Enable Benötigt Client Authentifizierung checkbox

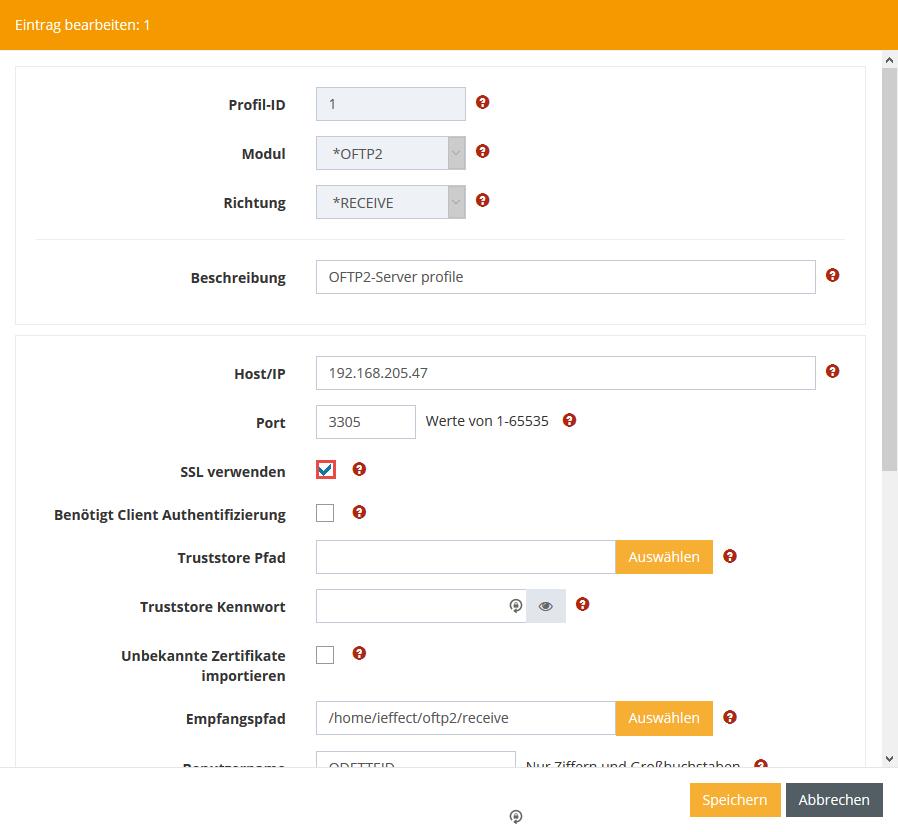point(325,513)
